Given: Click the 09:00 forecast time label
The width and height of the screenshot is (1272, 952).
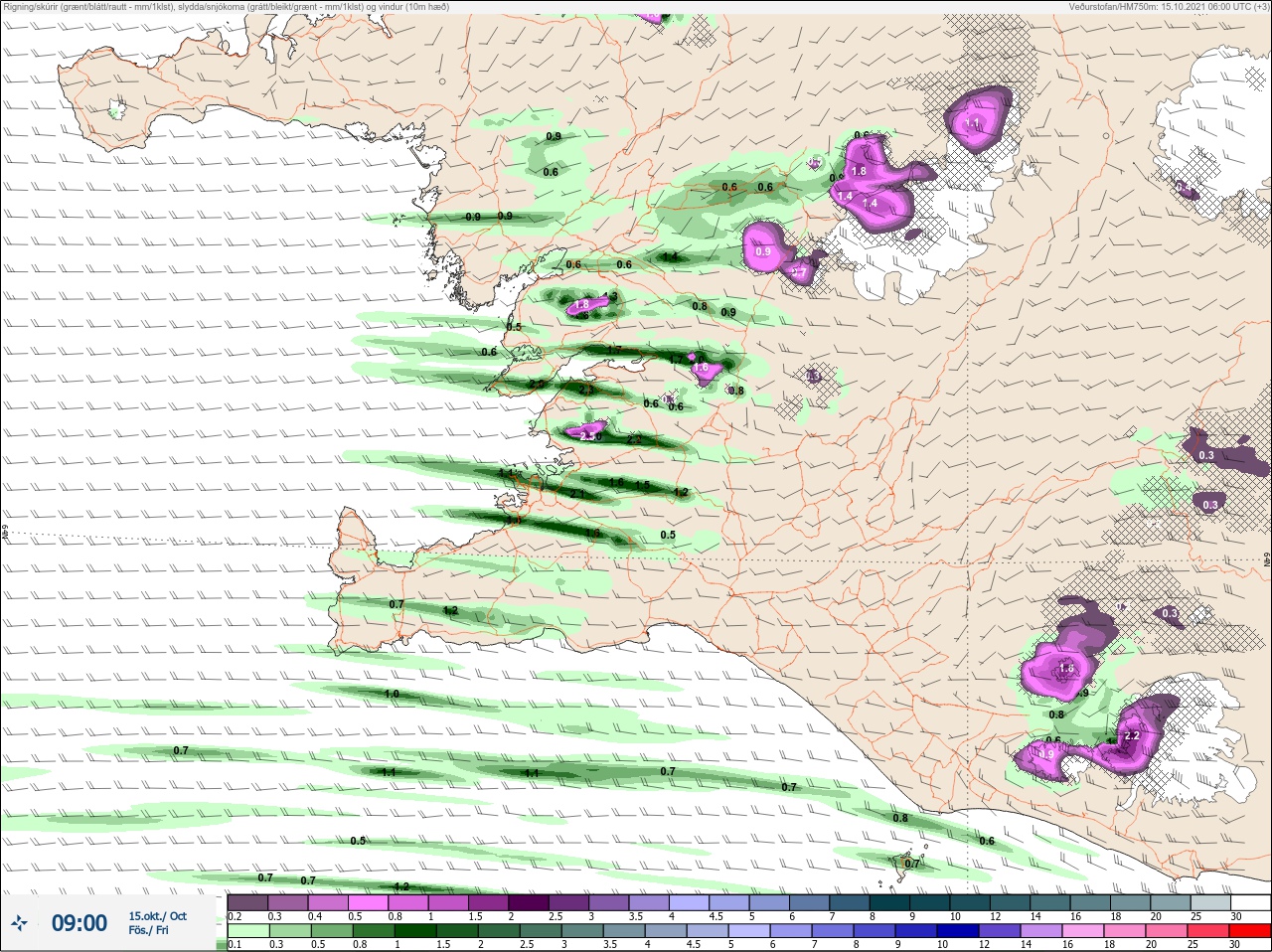Looking at the screenshot, I should coord(79,923).
